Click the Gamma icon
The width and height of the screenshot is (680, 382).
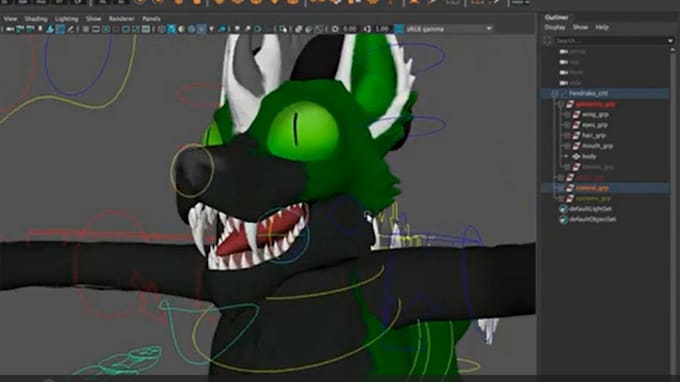click(367, 29)
